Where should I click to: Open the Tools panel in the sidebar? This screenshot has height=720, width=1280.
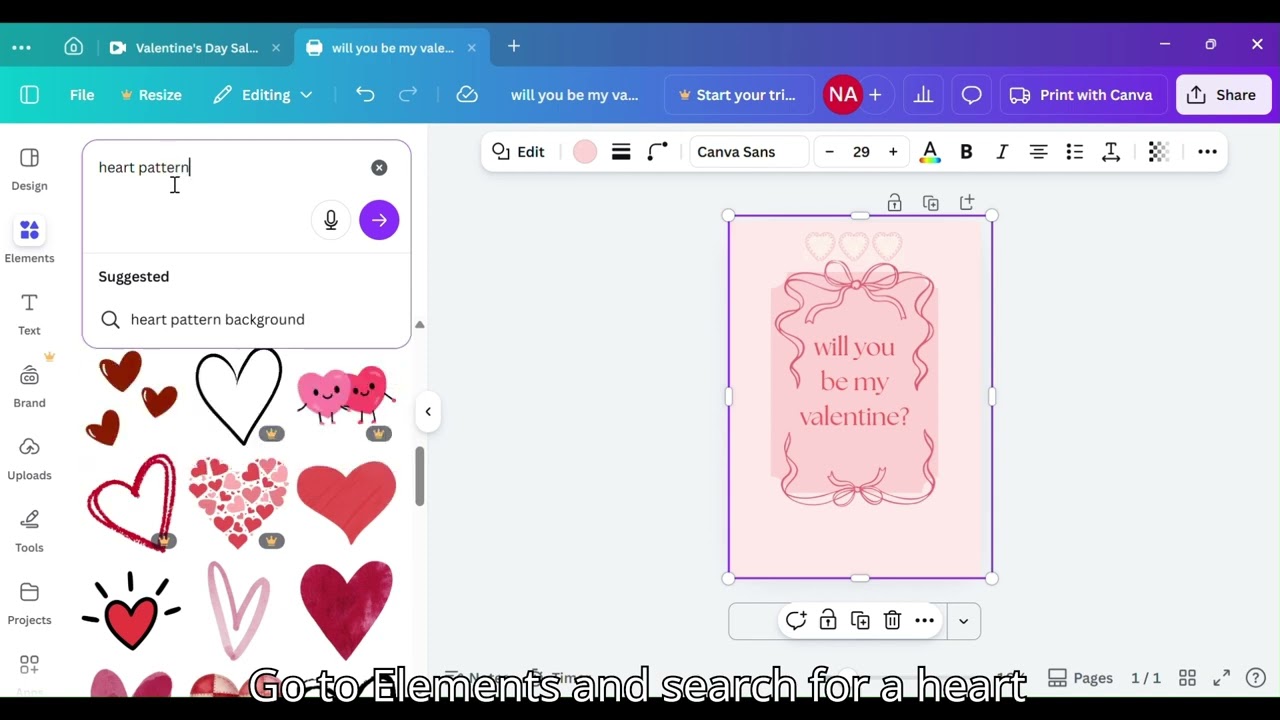pyautogui.click(x=29, y=531)
